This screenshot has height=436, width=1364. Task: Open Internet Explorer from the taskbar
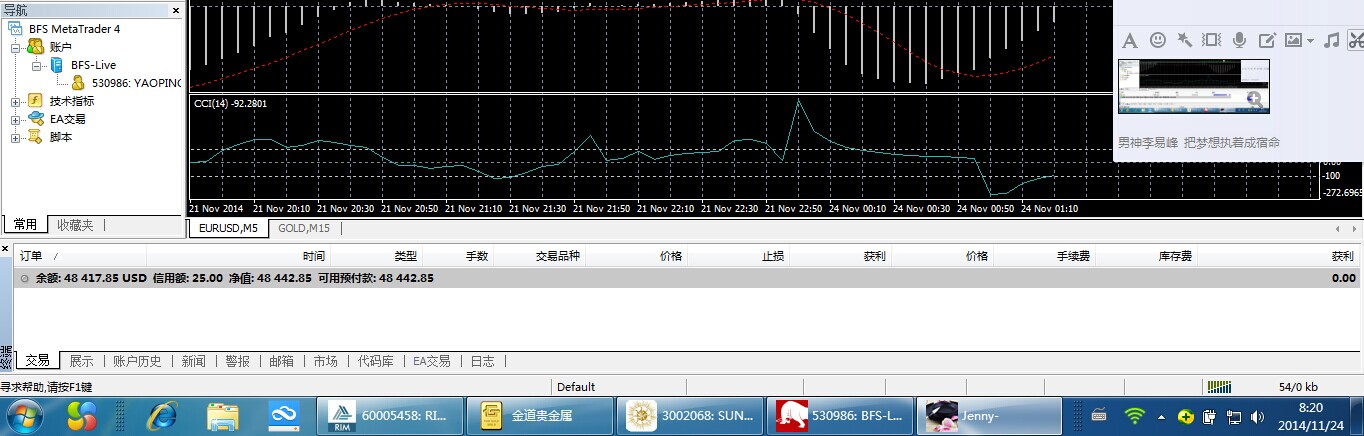click(161, 415)
